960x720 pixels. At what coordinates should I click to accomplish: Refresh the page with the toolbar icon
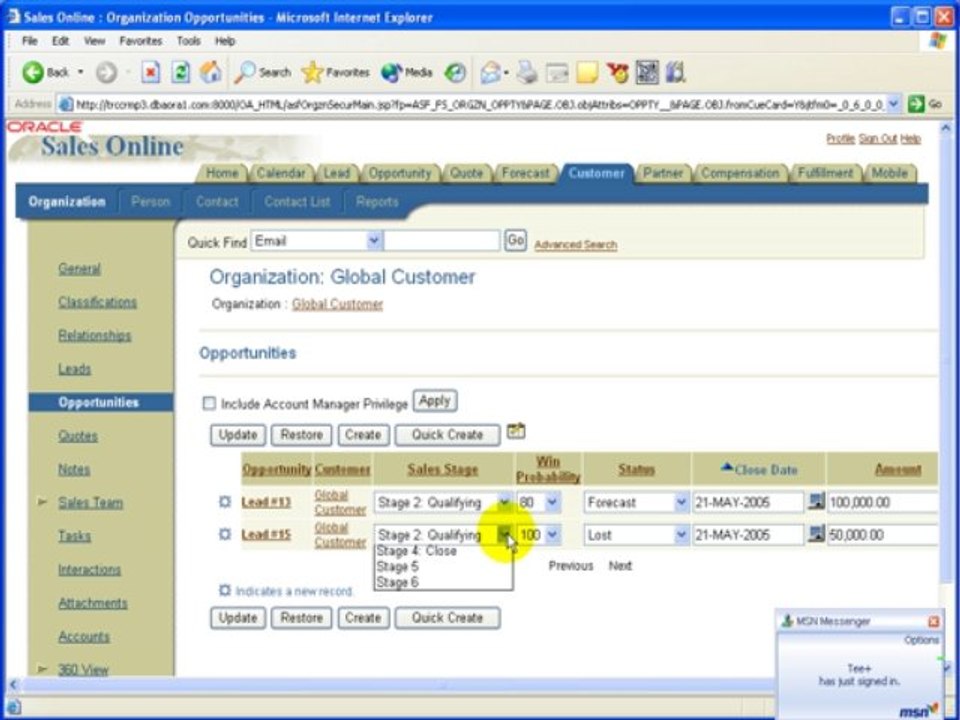(180, 72)
